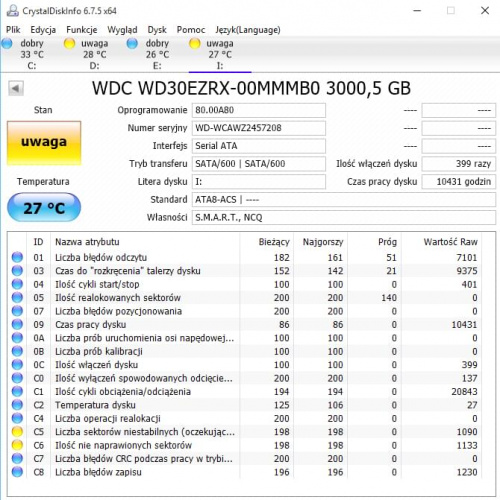This screenshot has height=500, width=500.
Task: Open the Funkcje menu
Action: point(82,30)
